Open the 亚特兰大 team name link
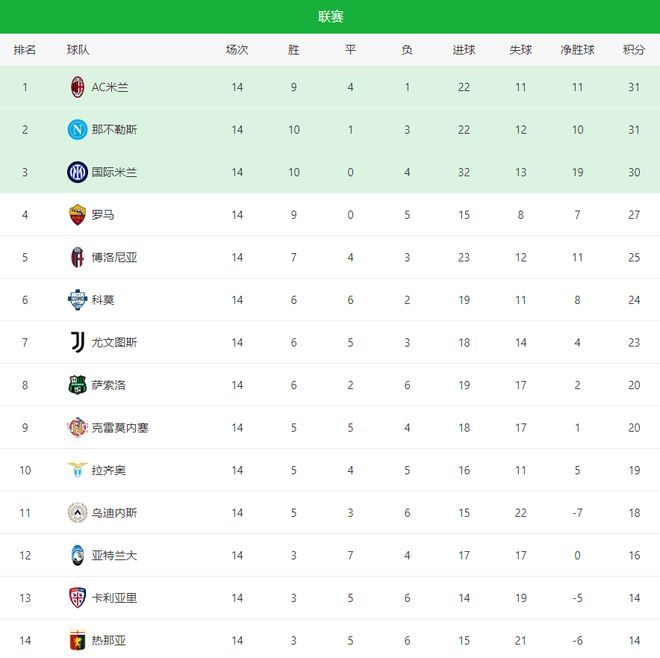Image resolution: width=660 pixels, height=658 pixels. click(114, 555)
